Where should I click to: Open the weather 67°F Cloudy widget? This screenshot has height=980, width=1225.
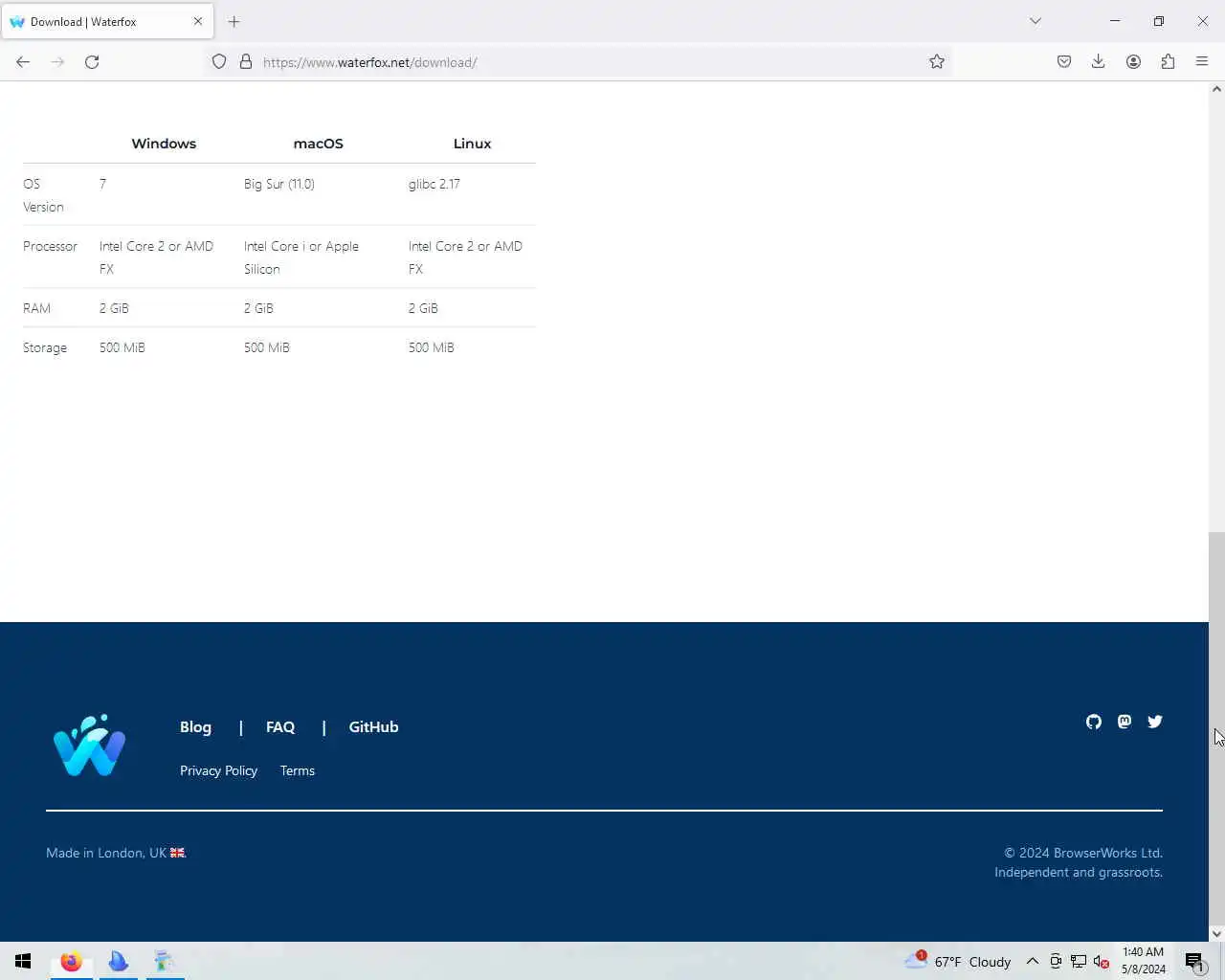[x=958, y=961]
